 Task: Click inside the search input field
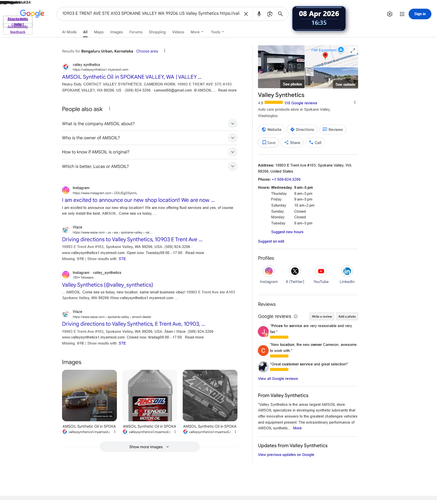tap(151, 14)
